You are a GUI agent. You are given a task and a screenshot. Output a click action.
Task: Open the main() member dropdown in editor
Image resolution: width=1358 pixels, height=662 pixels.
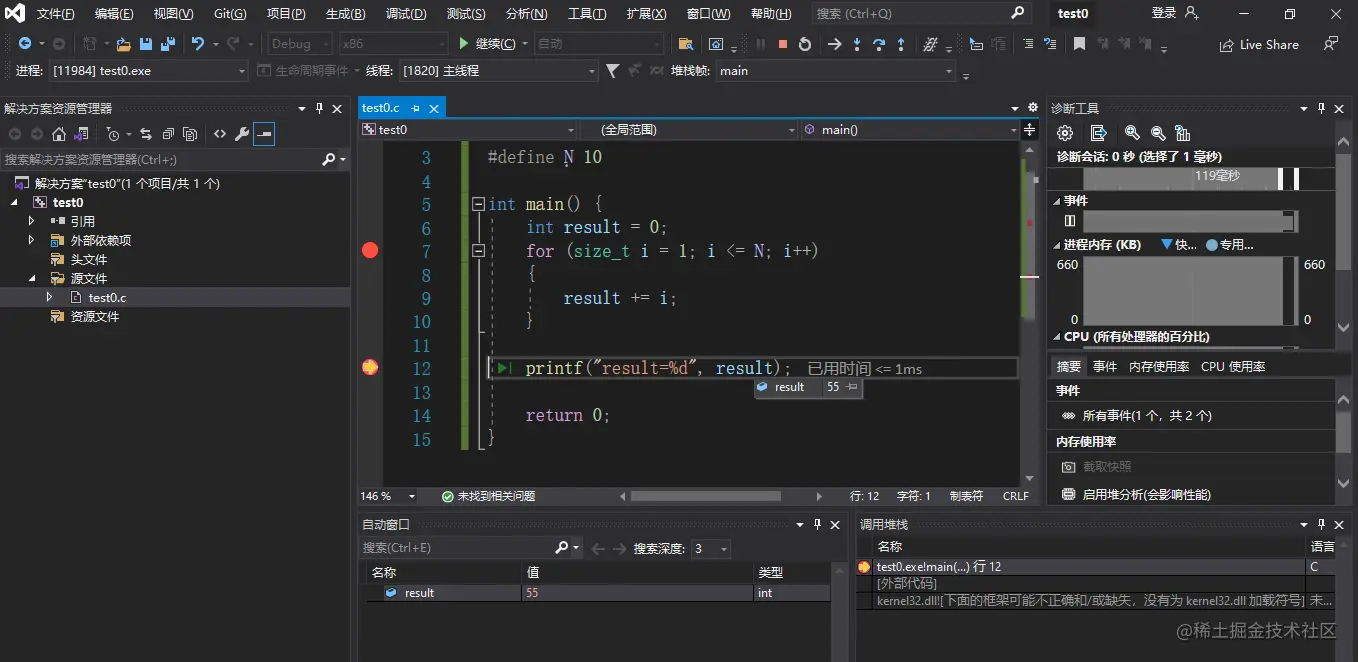point(908,130)
